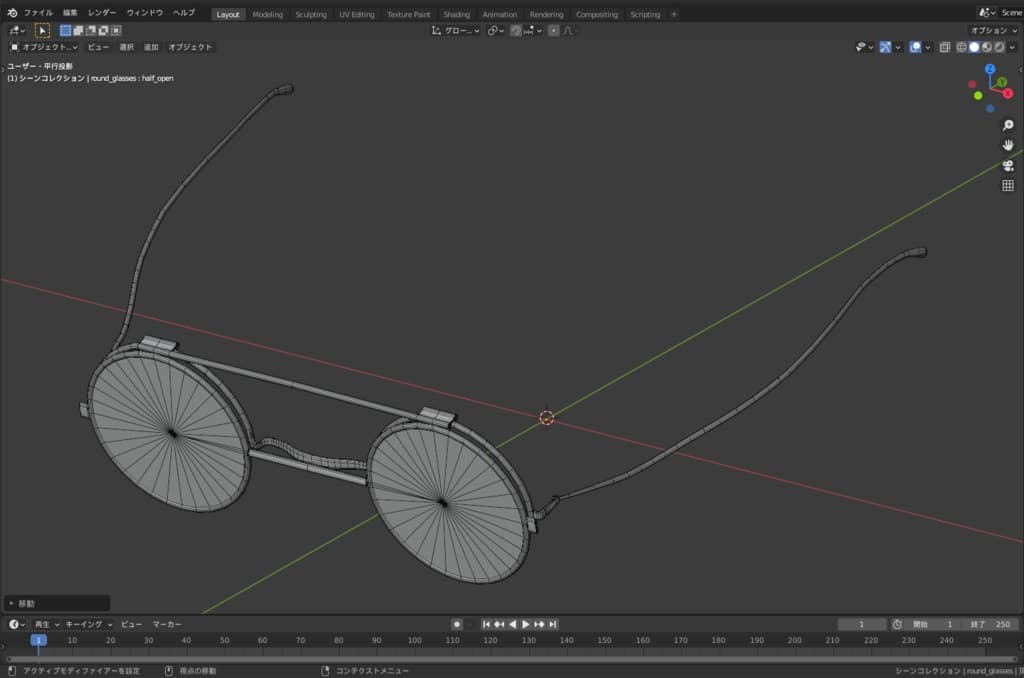
Task: Select the Layout workspace tab
Action: 228,14
